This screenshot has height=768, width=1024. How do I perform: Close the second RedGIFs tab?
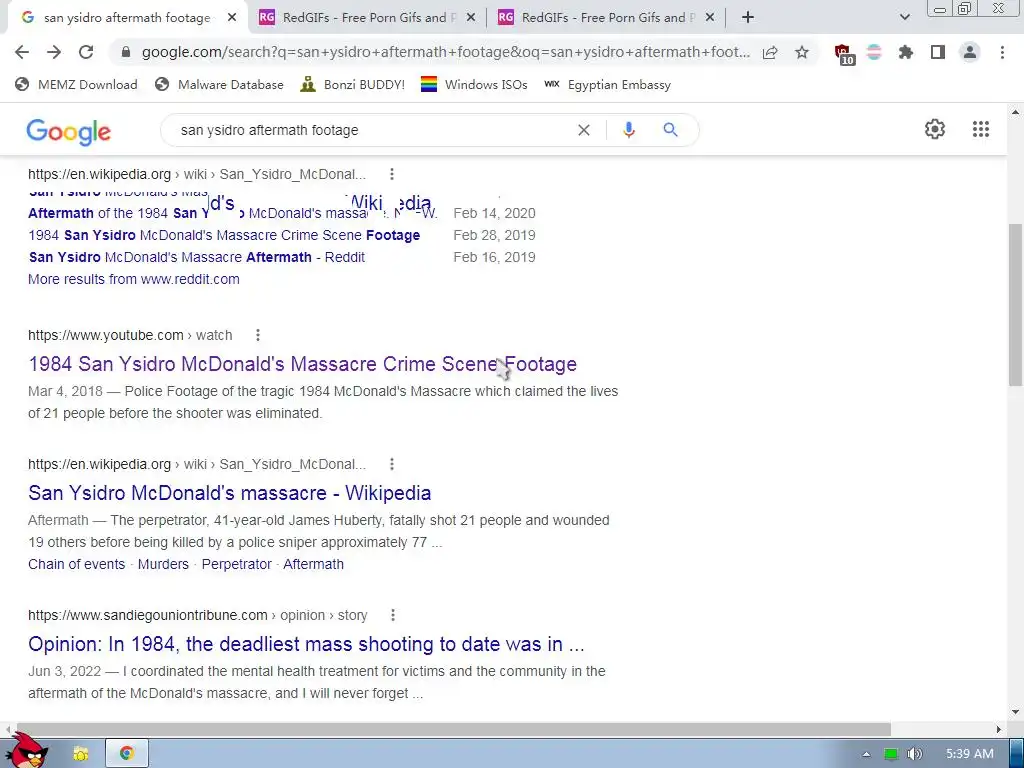(x=710, y=18)
